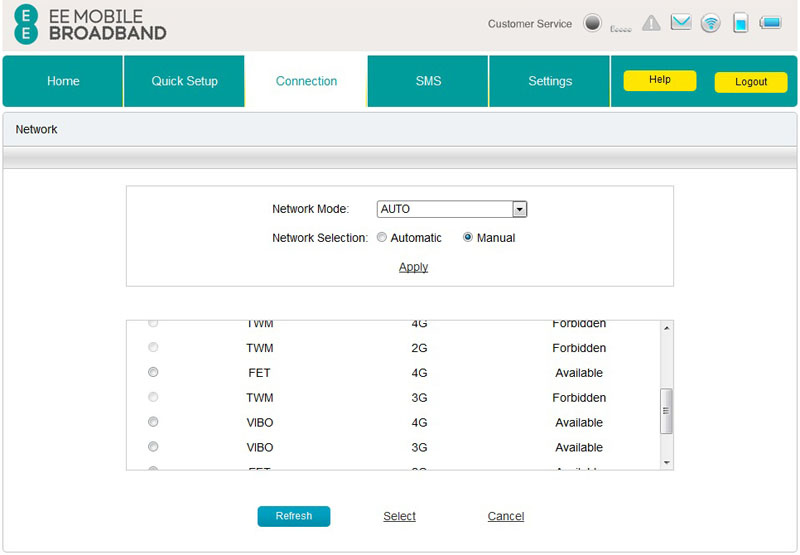800x555 pixels.
Task: Switch to the SMS tab
Action: 428,81
